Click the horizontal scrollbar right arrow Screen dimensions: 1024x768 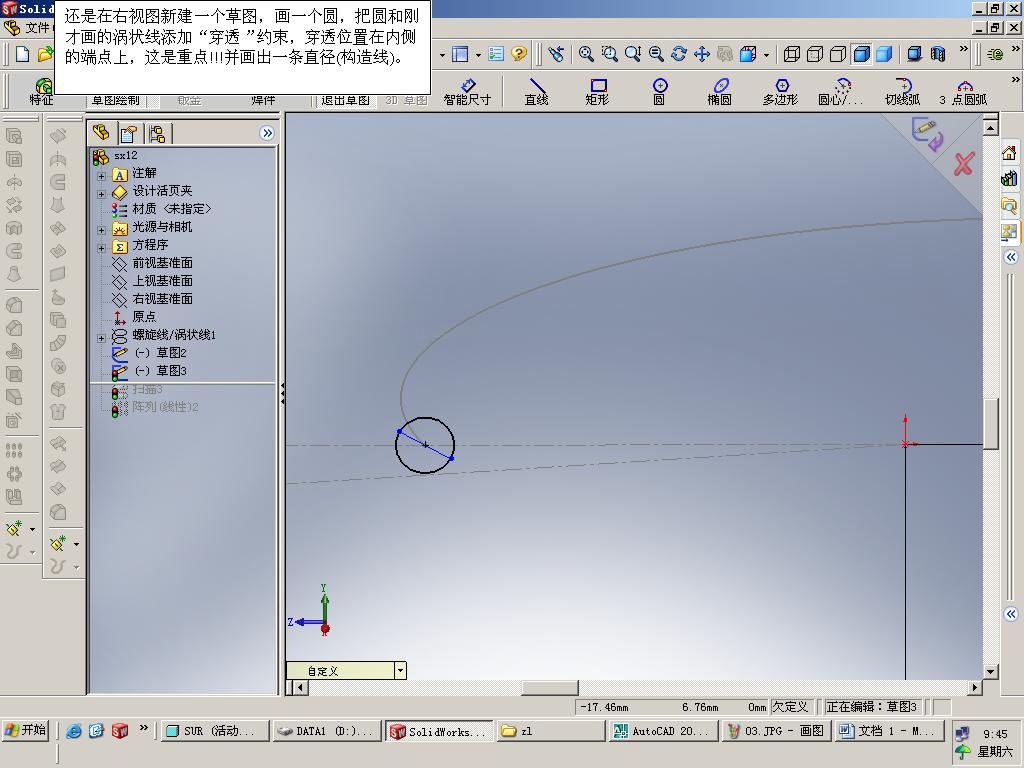(975, 687)
